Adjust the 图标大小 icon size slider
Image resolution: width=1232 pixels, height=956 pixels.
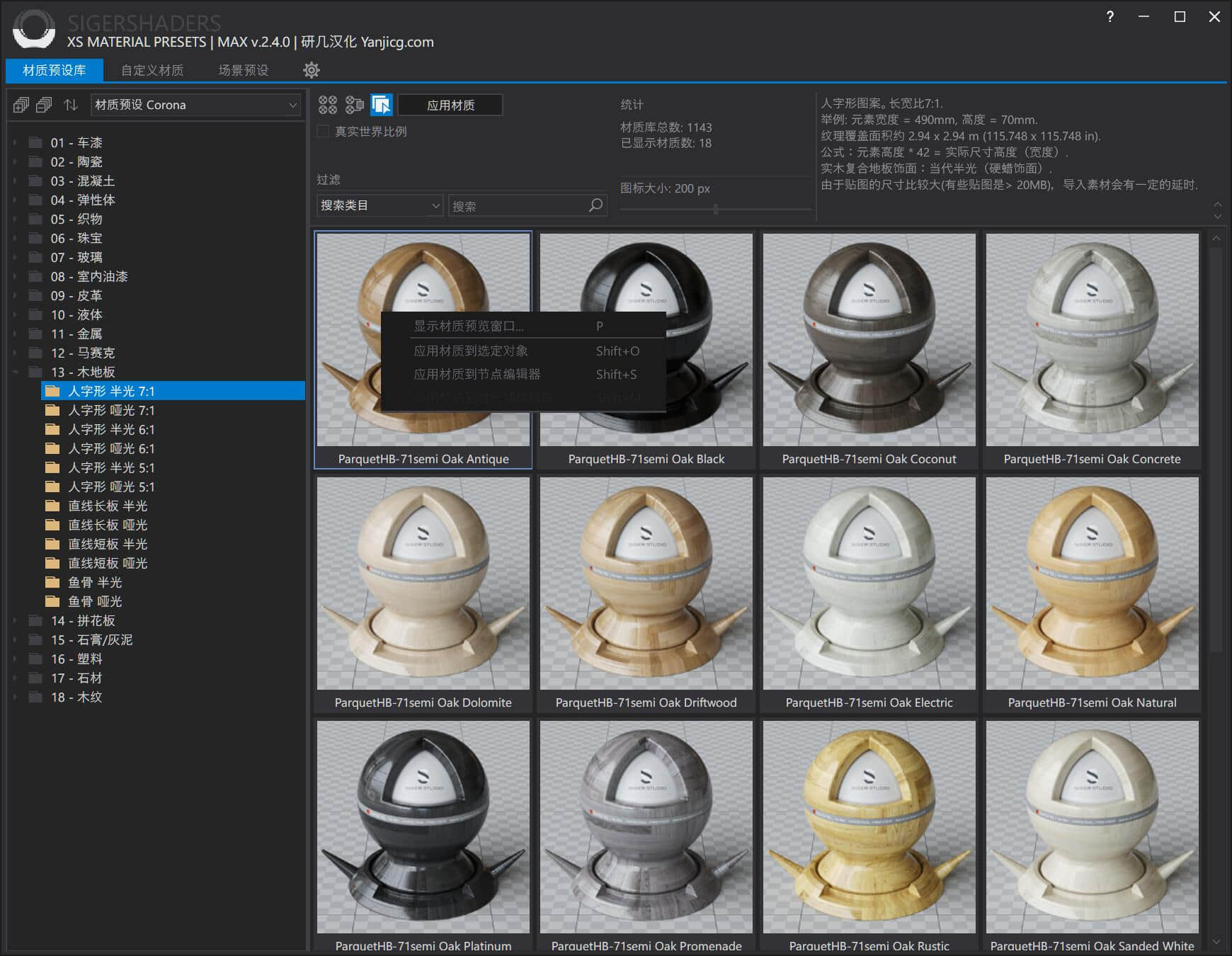pyautogui.click(x=716, y=209)
